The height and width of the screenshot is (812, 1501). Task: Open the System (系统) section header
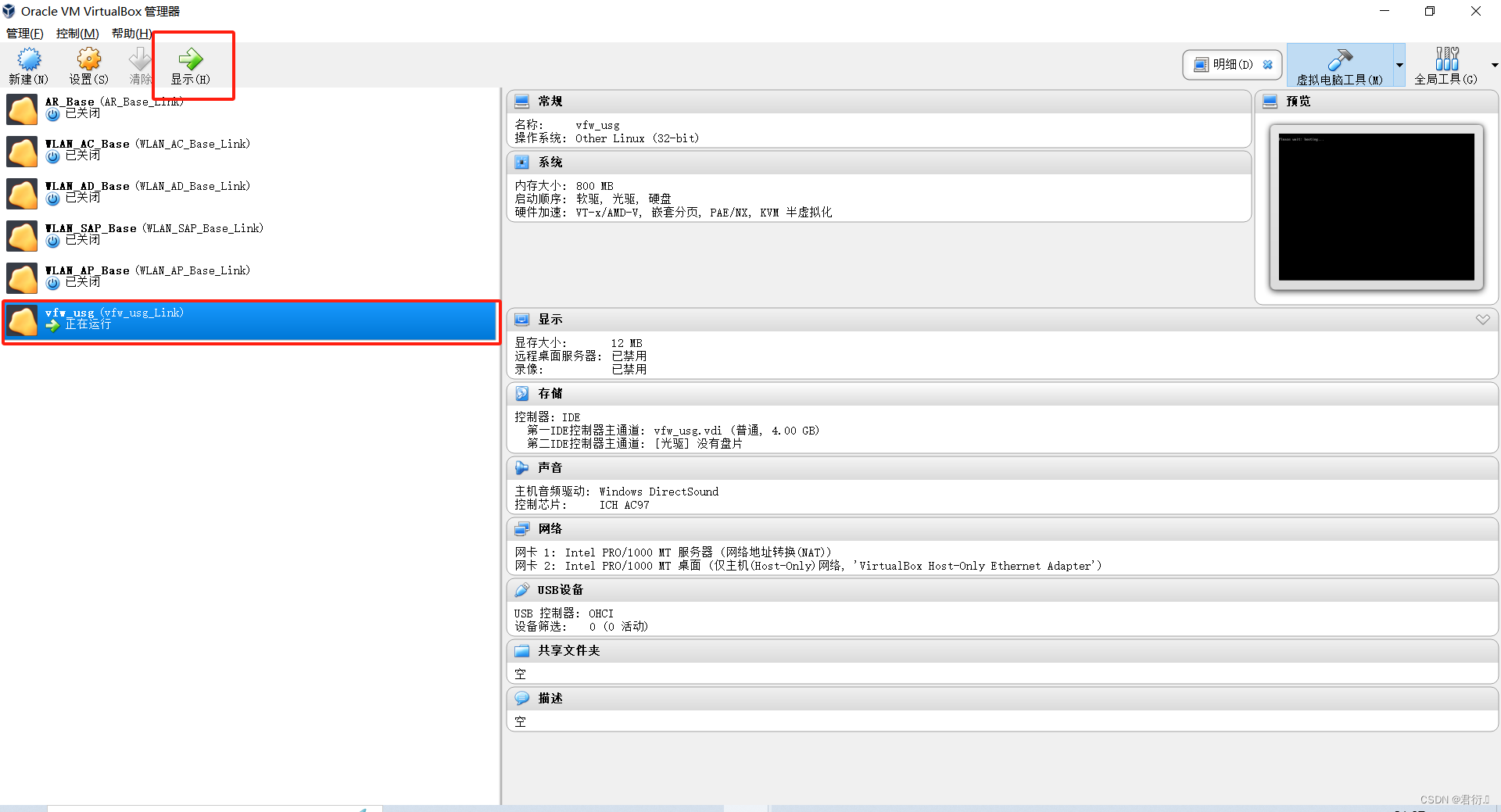coord(879,163)
